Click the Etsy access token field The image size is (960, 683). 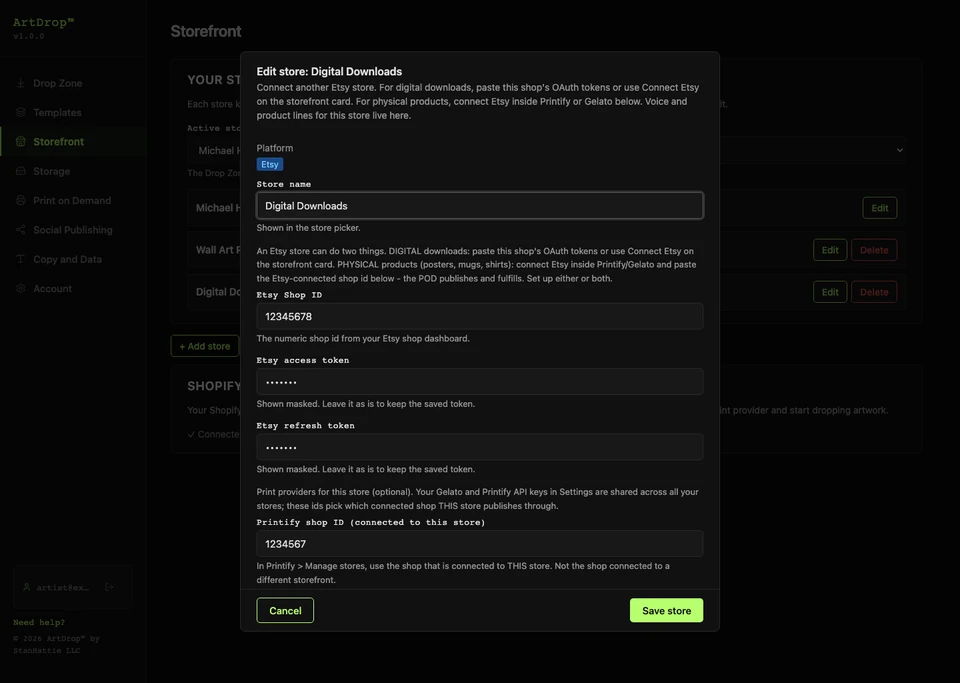[479, 382]
